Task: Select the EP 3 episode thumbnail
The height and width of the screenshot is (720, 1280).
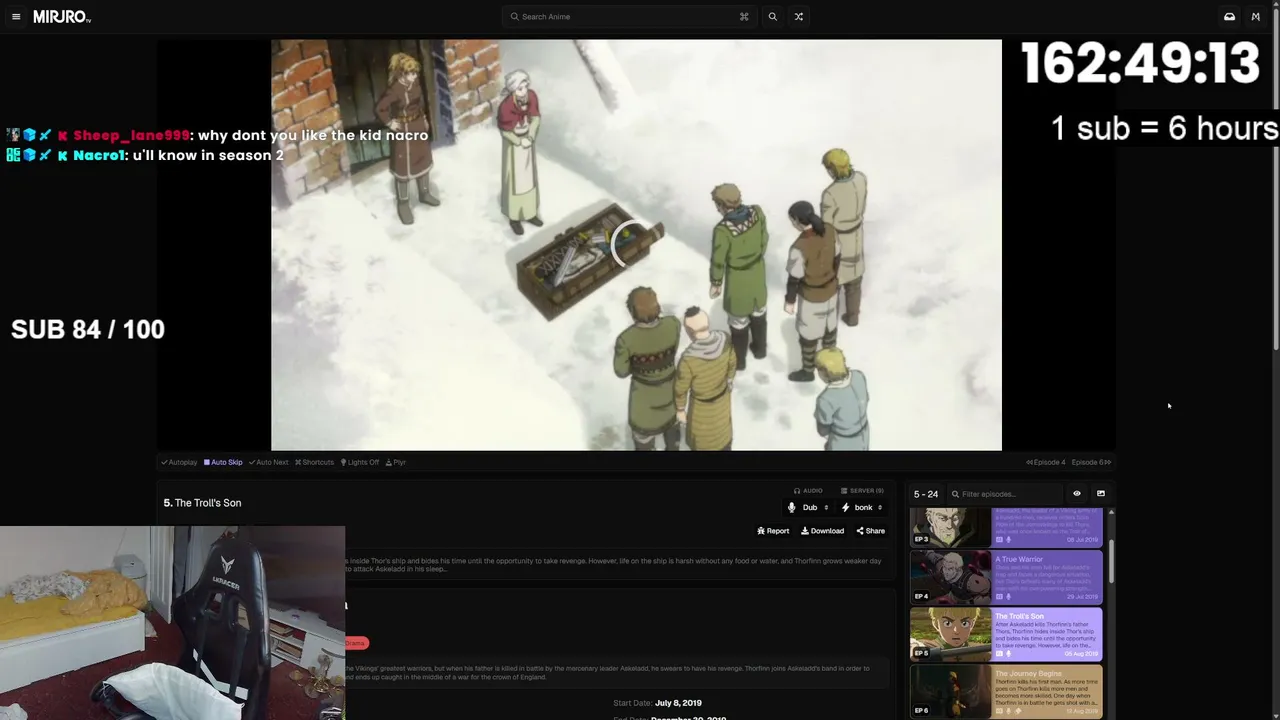Action: (950, 527)
